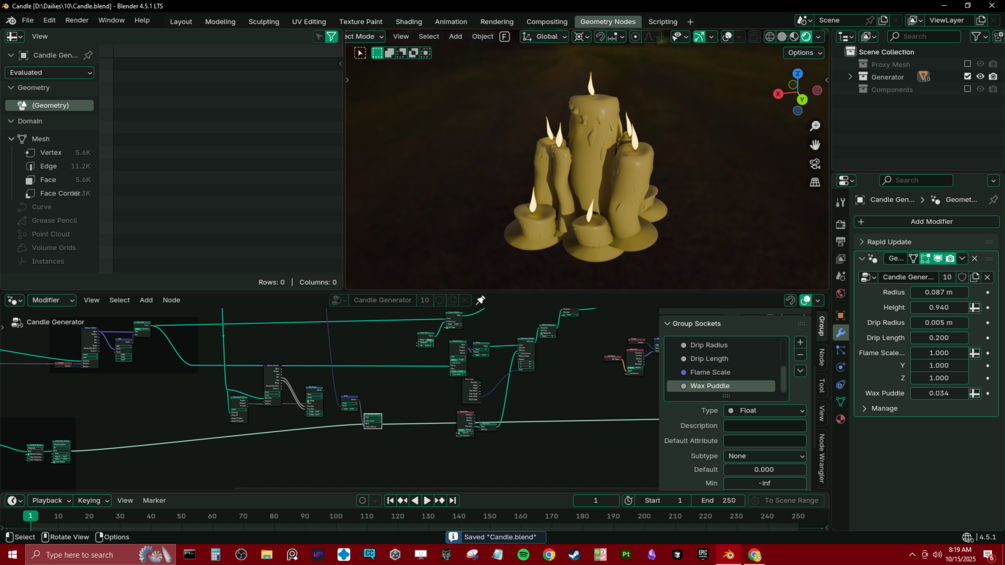Click the viewport zoom magnifier icon
The height and width of the screenshot is (565, 1005).
coord(815,126)
